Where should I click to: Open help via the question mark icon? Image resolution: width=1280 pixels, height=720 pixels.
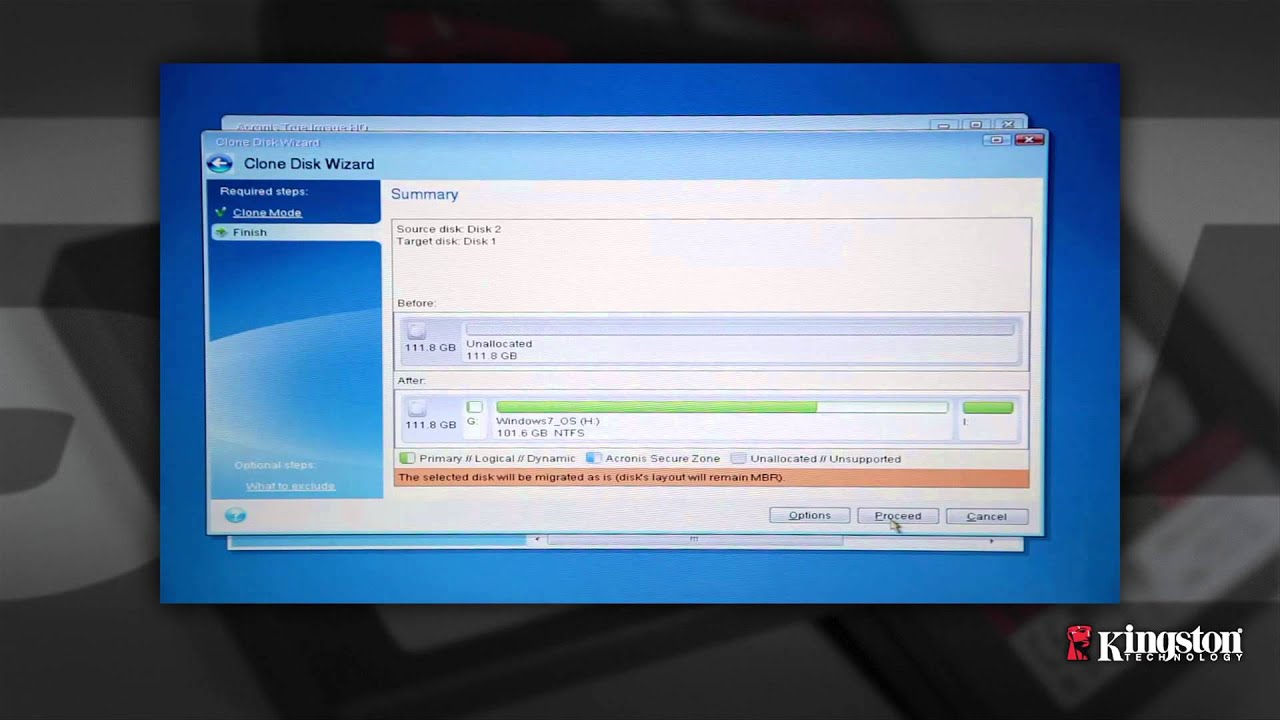point(235,516)
